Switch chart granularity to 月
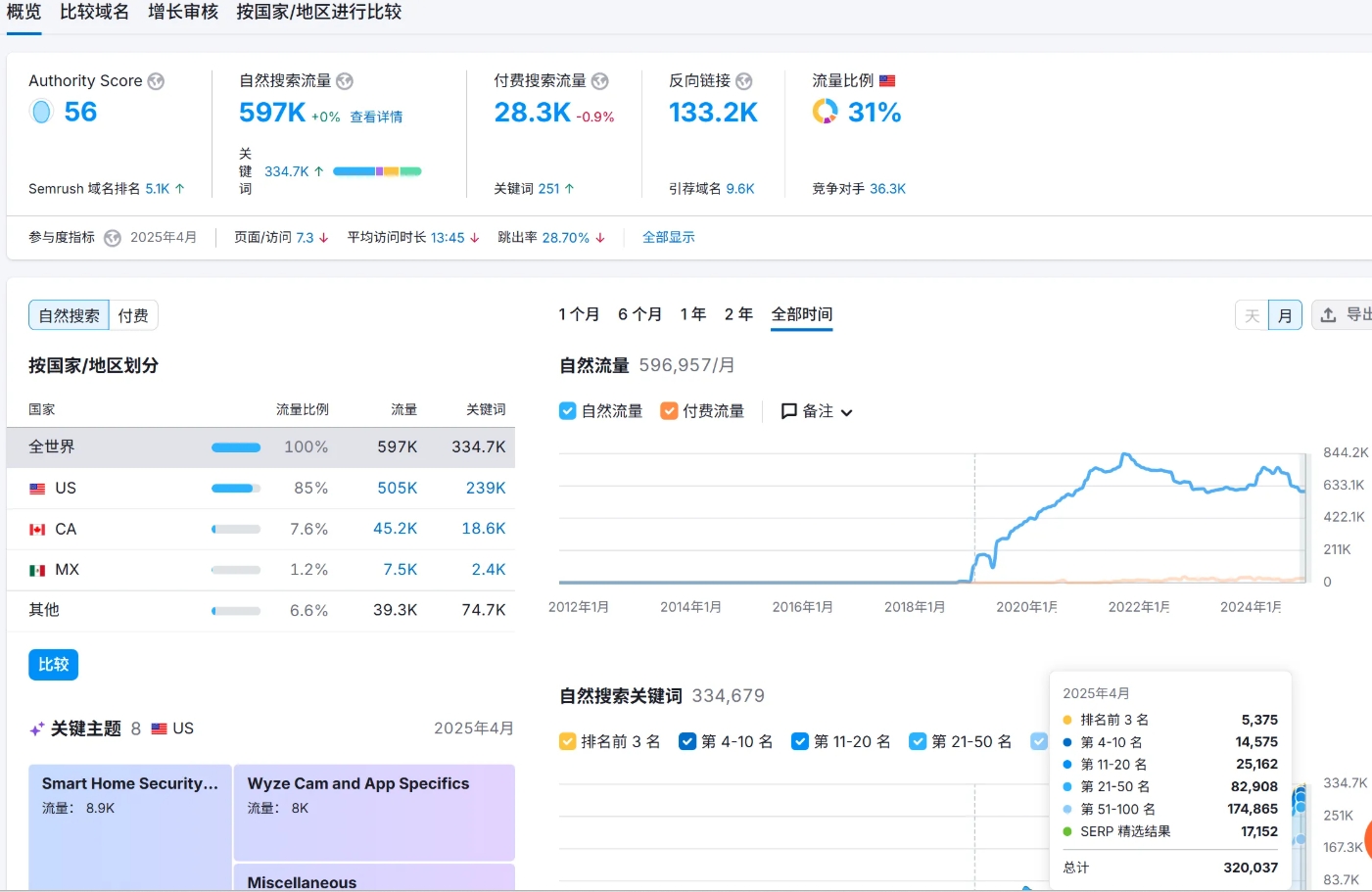 coord(1285,315)
